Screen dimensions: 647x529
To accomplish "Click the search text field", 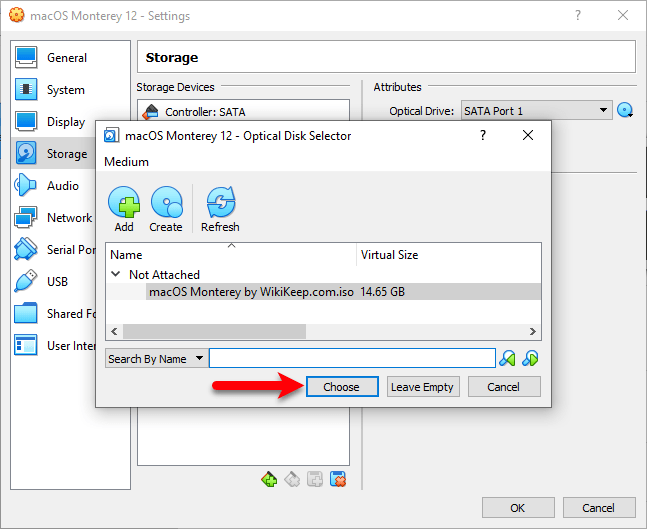I will pyautogui.click(x=352, y=358).
